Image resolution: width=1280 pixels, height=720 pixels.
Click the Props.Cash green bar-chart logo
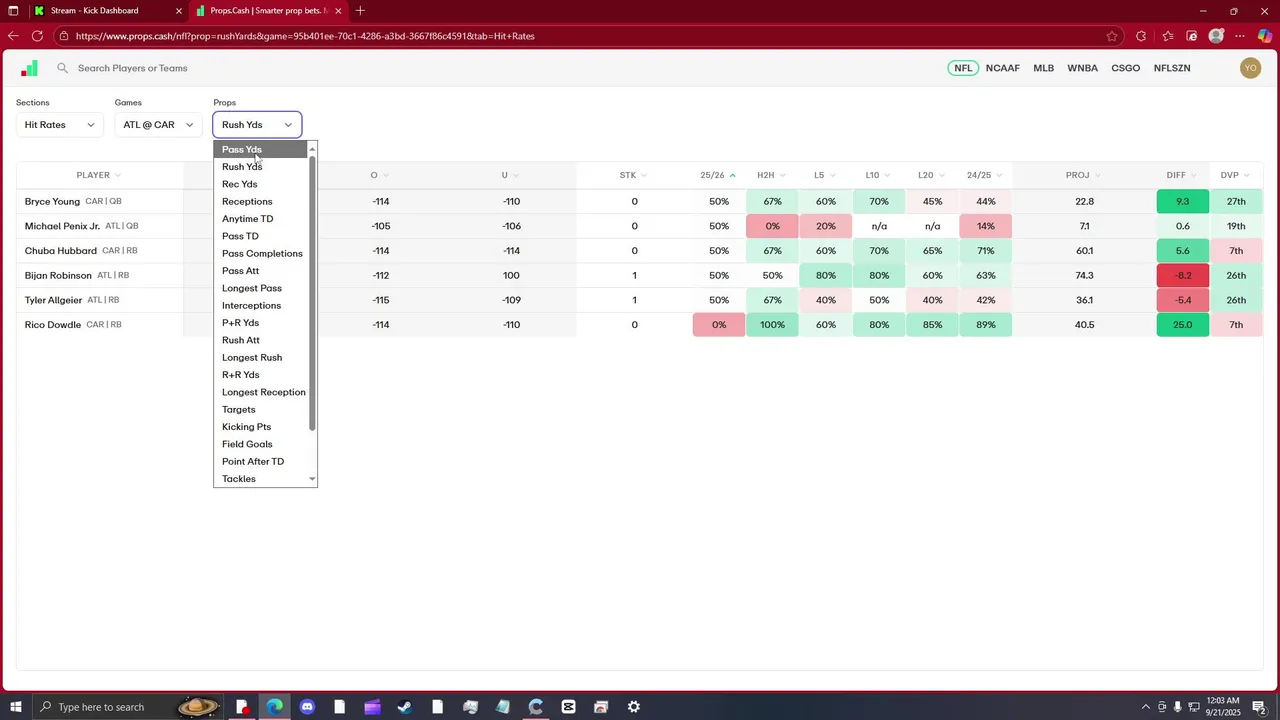pos(29,68)
